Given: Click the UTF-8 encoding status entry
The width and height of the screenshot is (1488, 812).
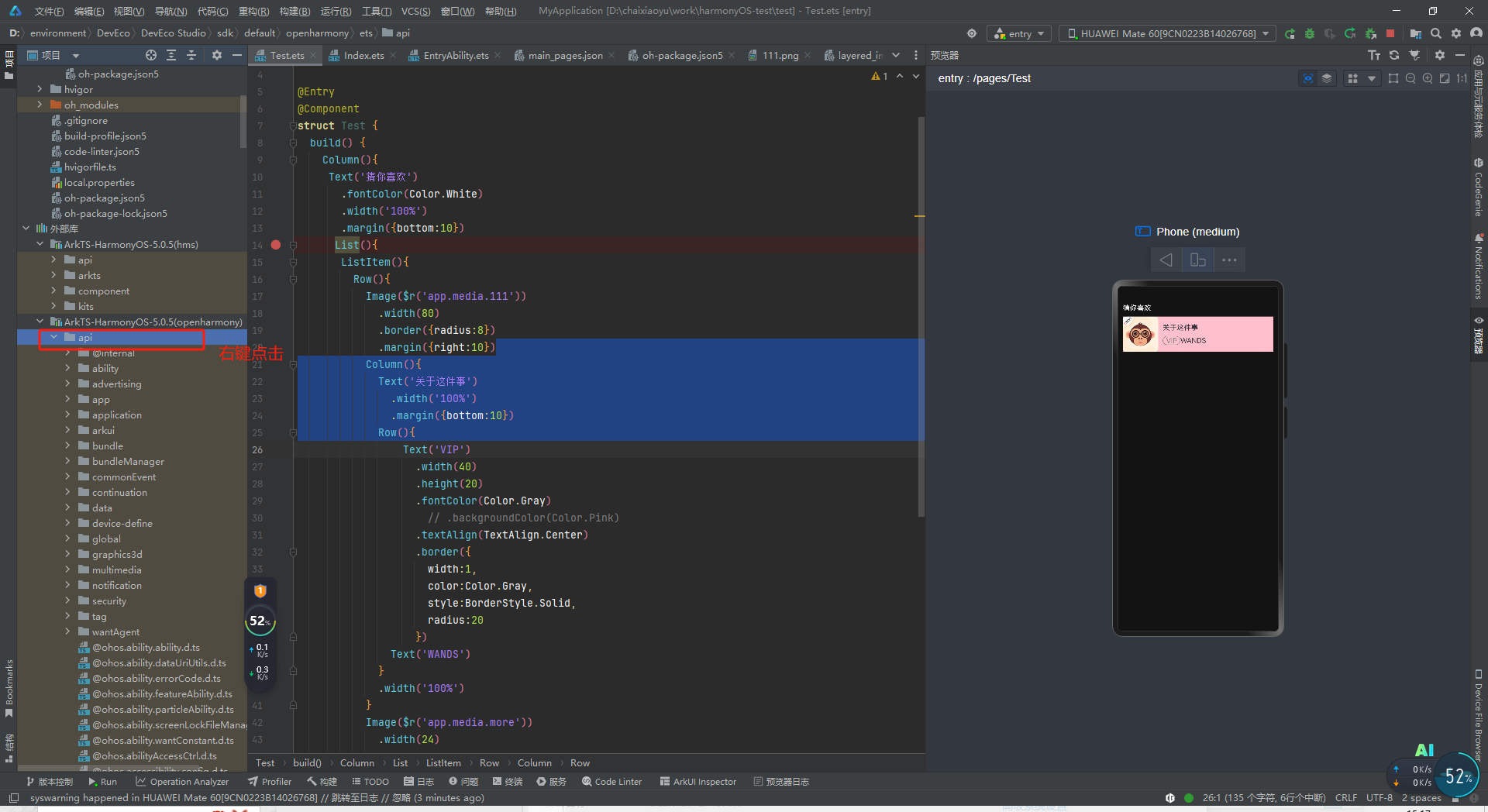Looking at the screenshot, I should (1379, 797).
